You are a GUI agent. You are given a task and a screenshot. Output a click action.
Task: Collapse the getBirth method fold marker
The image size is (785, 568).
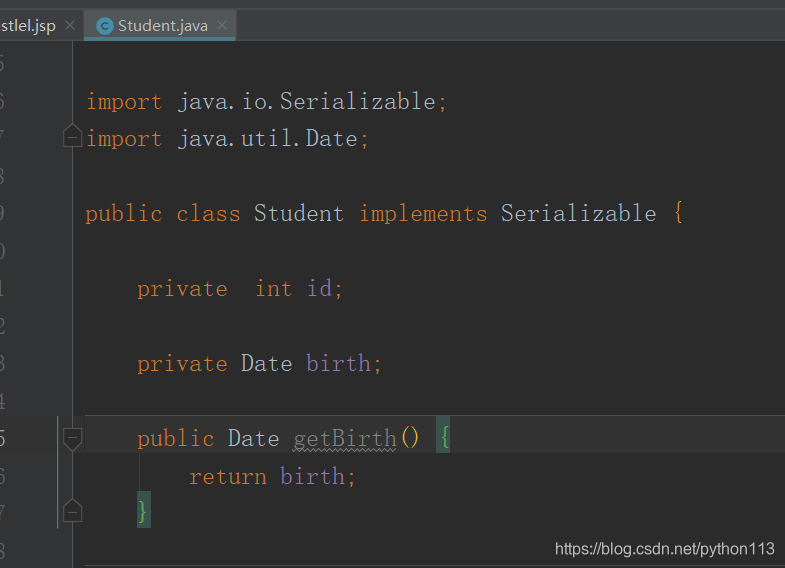pos(73,439)
